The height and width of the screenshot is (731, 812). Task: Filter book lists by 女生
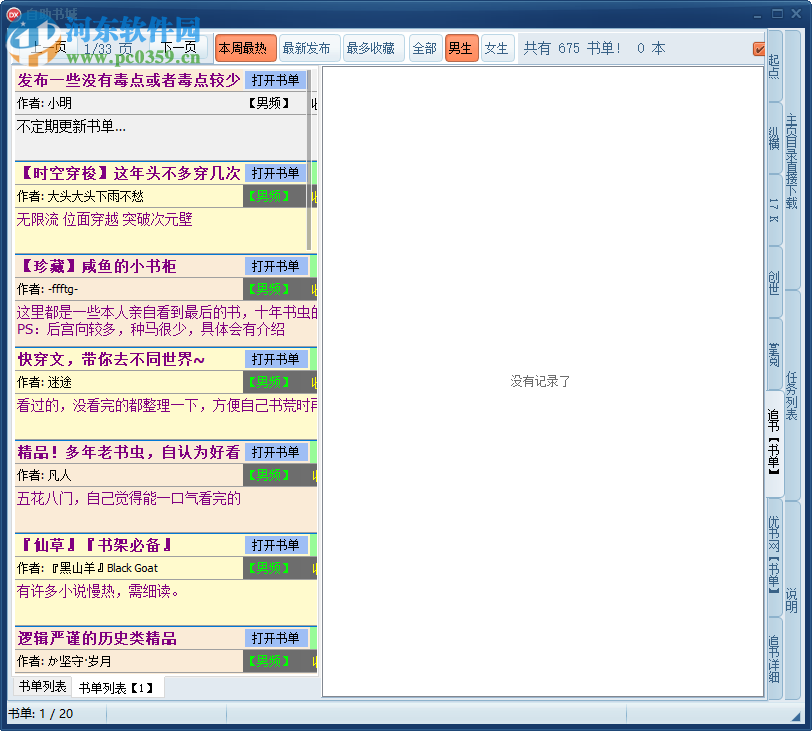coord(497,48)
